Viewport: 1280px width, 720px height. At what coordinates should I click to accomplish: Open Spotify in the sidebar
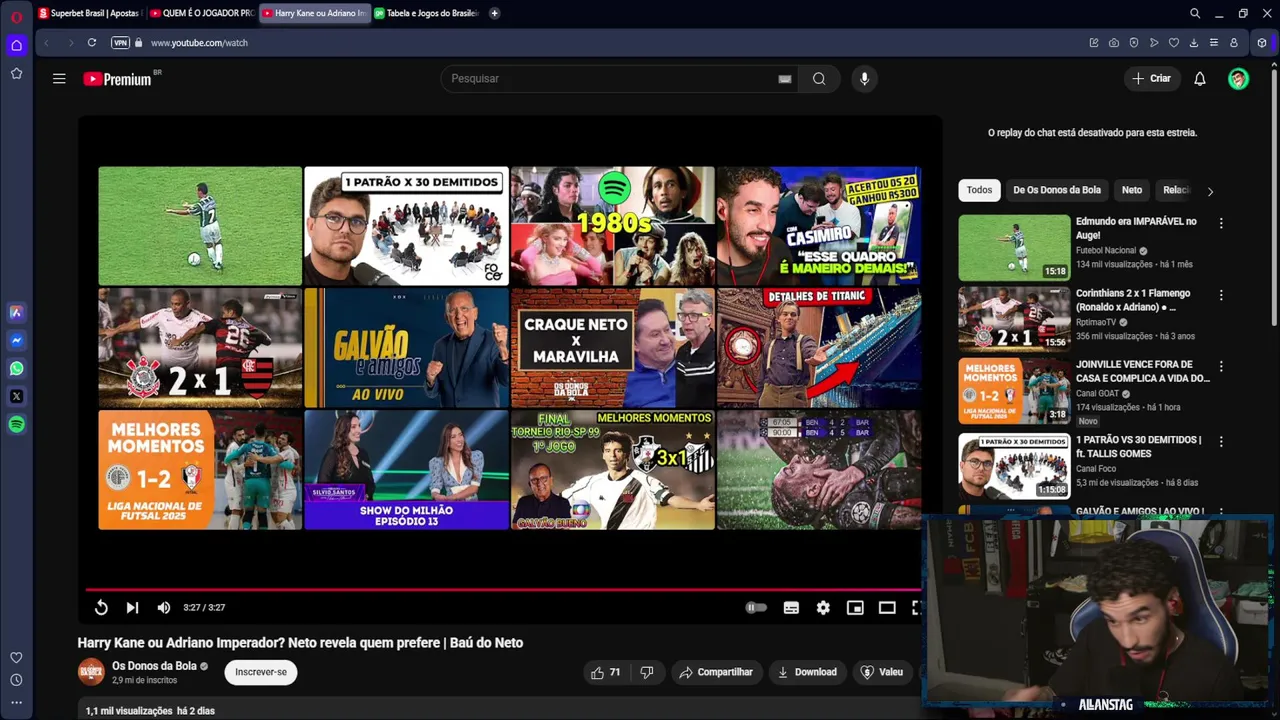[16, 424]
